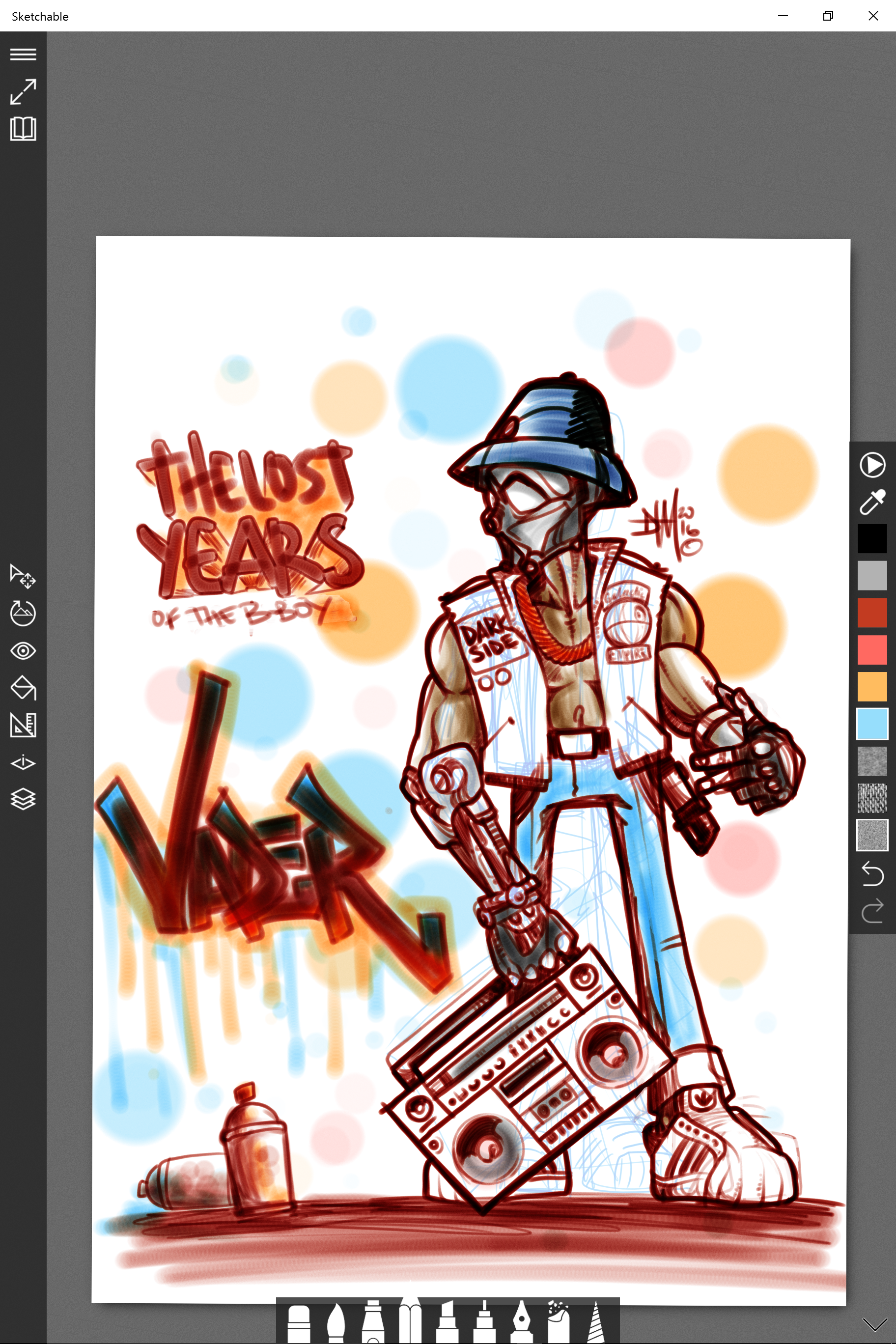This screenshot has width=896, height=1344.
Task: Pick the dark red color swatch
Action: coord(872,613)
